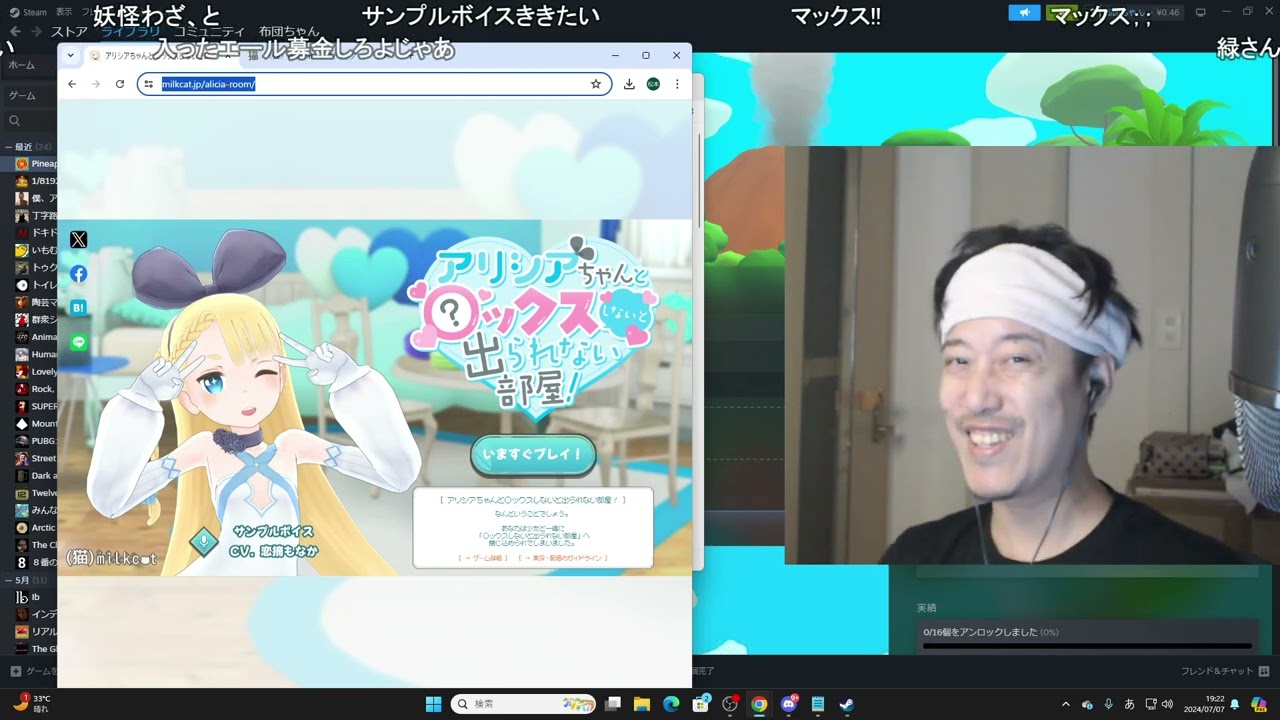Open the 実況・配信のガイドライン link
The height and width of the screenshot is (720, 1280).
[564, 558]
